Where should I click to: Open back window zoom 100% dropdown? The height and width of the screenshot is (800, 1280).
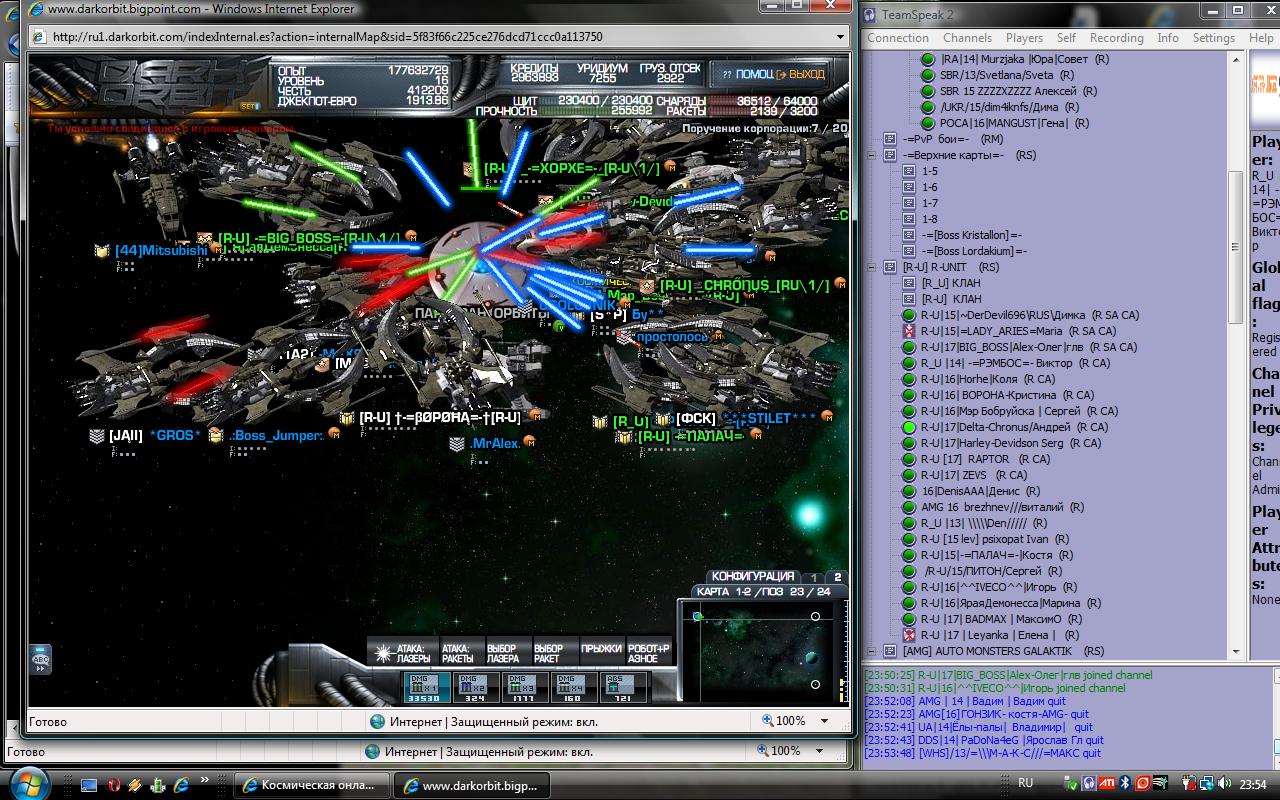(819, 750)
